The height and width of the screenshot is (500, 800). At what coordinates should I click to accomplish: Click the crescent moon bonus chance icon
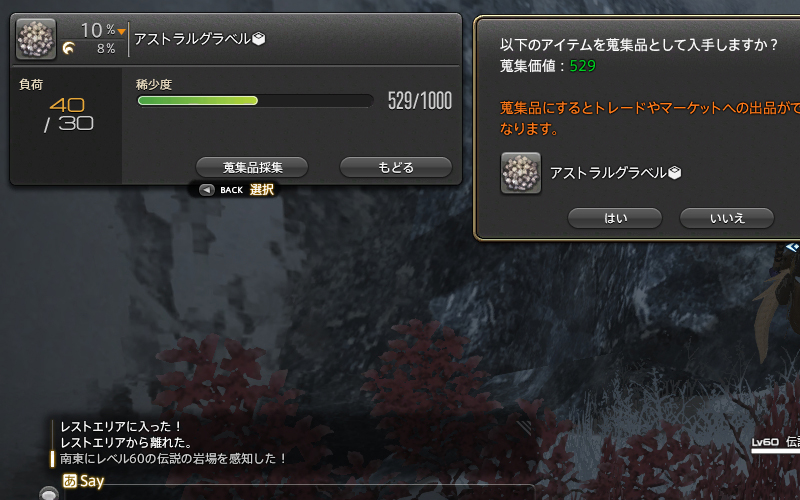[x=68, y=48]
